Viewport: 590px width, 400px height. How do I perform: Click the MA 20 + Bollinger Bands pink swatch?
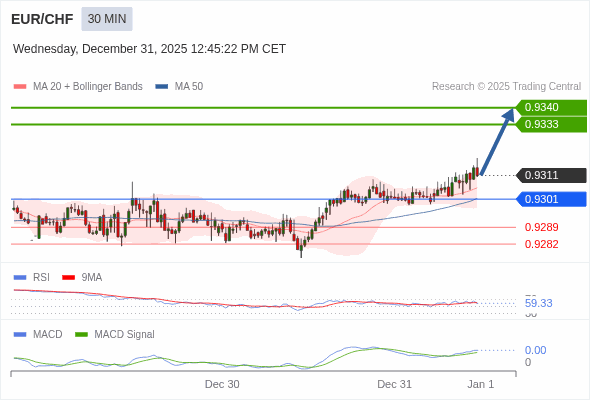20,87
